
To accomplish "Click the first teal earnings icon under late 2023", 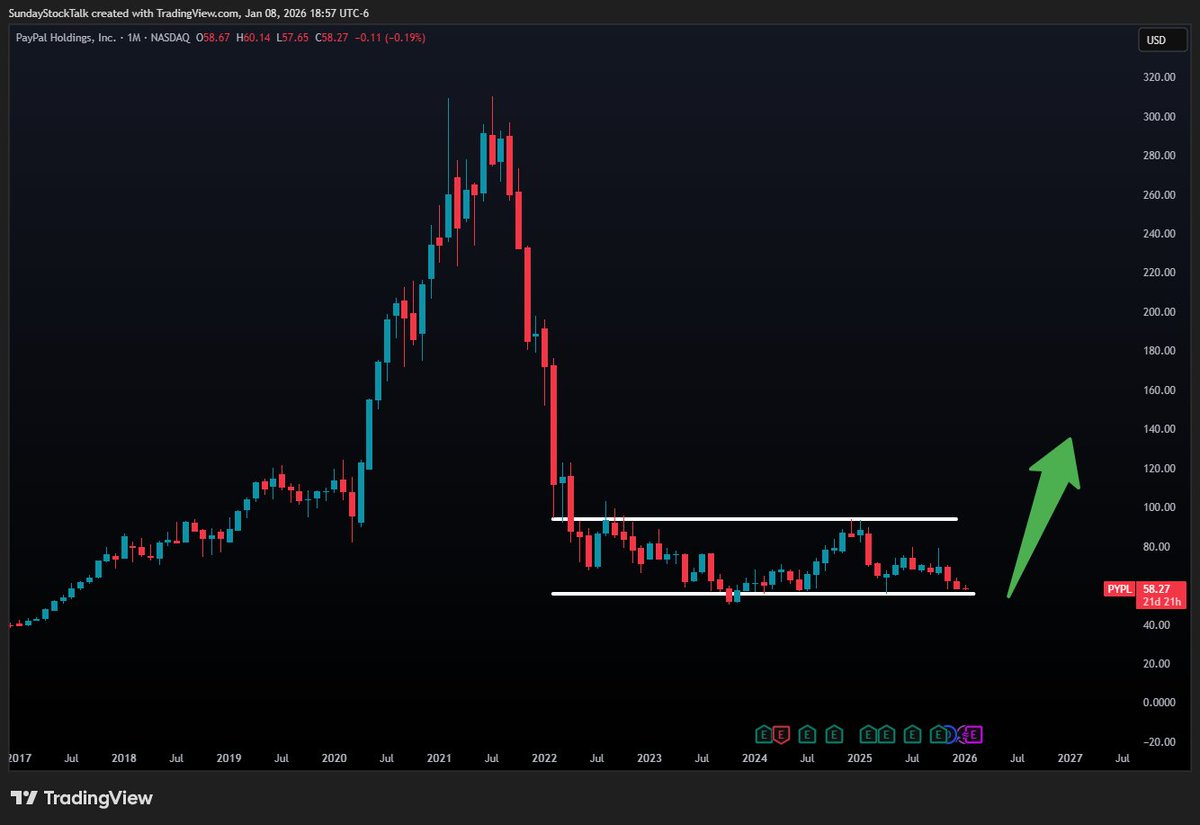I will (763, 735).
